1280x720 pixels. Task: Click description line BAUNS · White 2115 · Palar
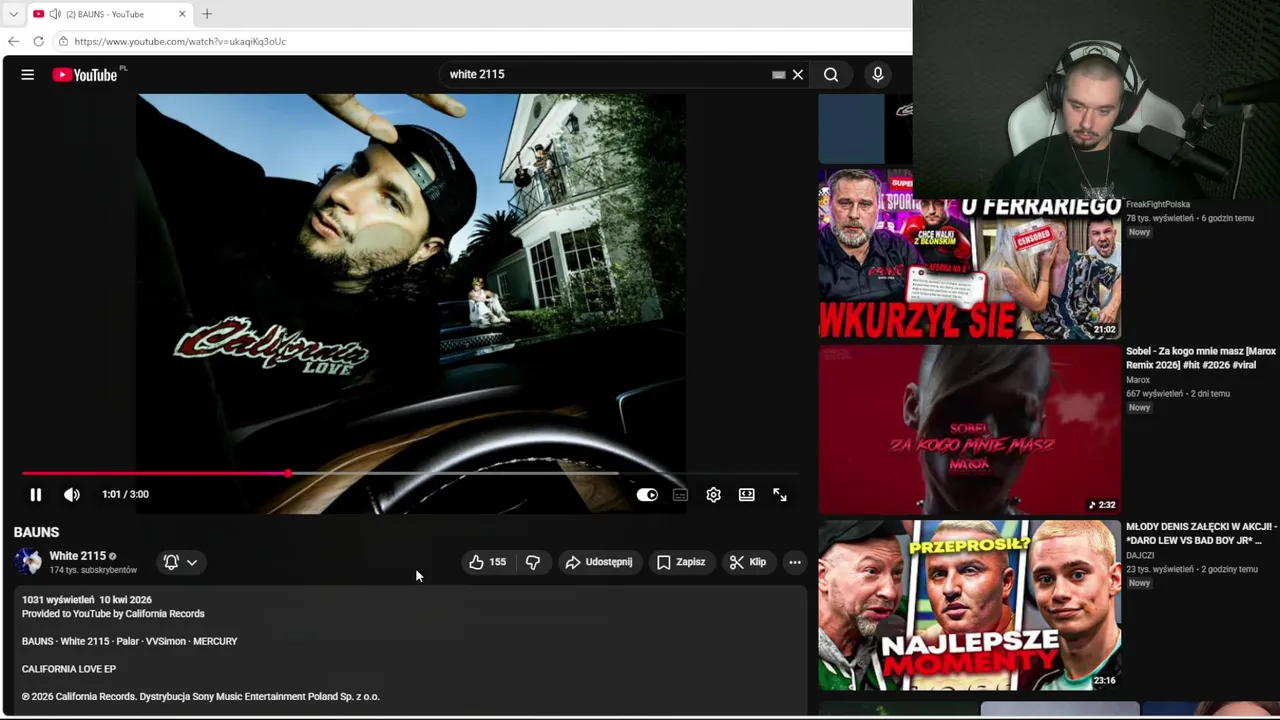[x=130, y=641]
